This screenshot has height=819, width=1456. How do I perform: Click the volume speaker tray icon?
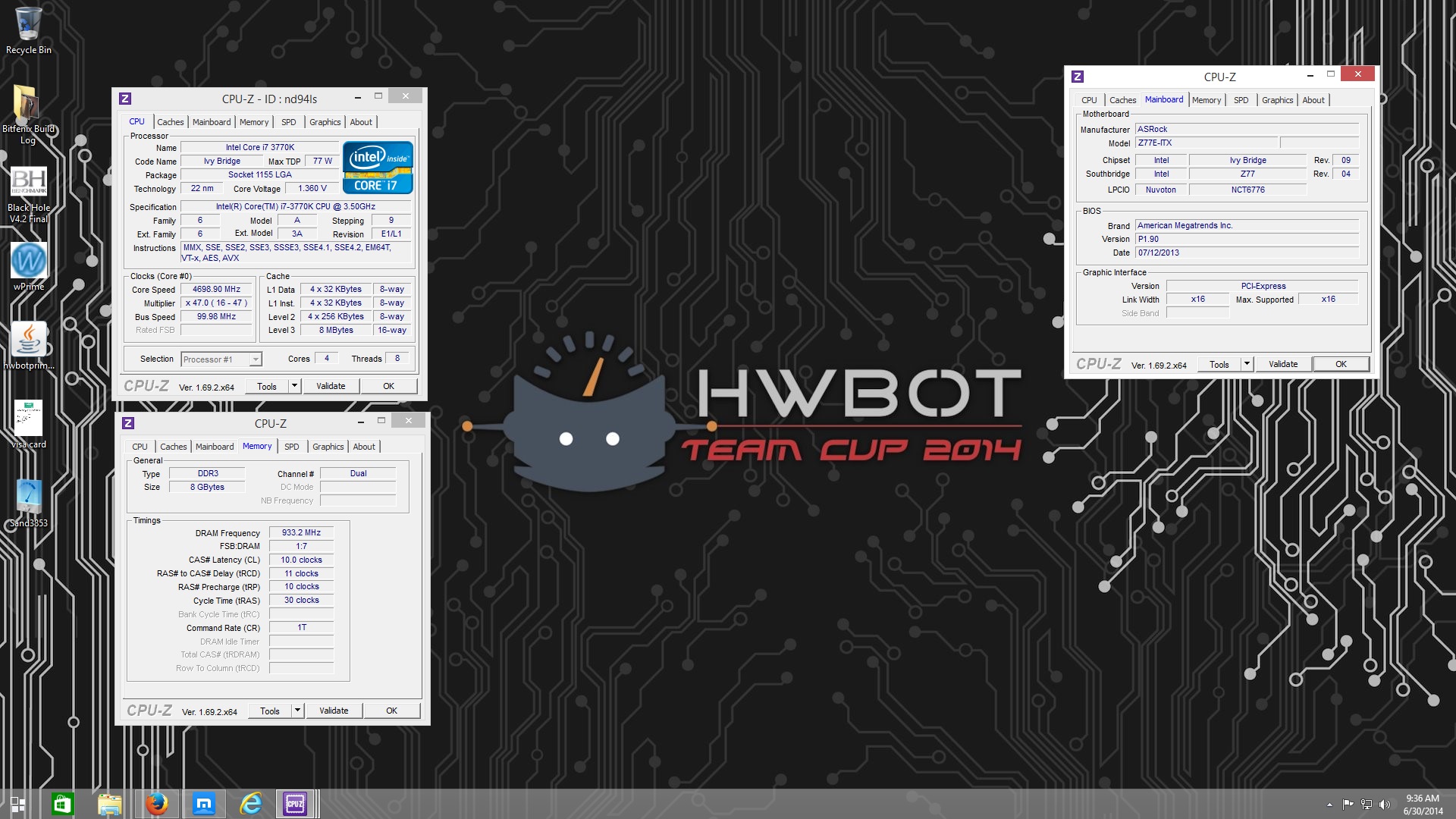coord(1385,805)
